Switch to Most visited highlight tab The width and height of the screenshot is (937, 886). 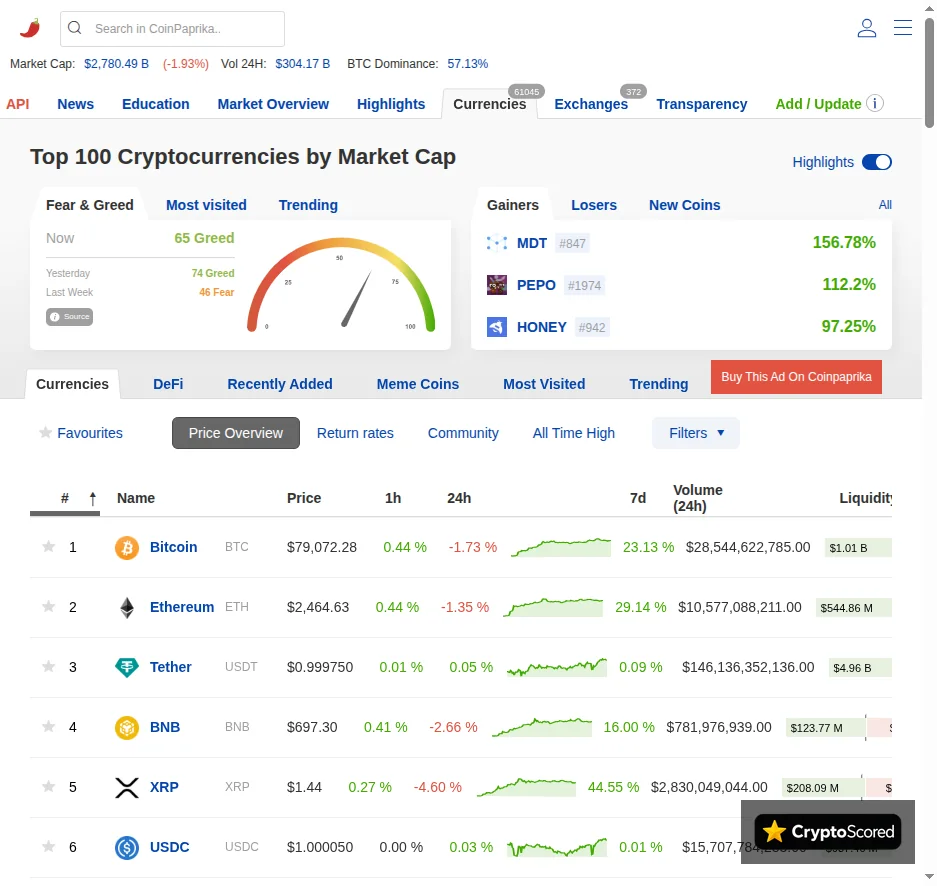[206, 205]
